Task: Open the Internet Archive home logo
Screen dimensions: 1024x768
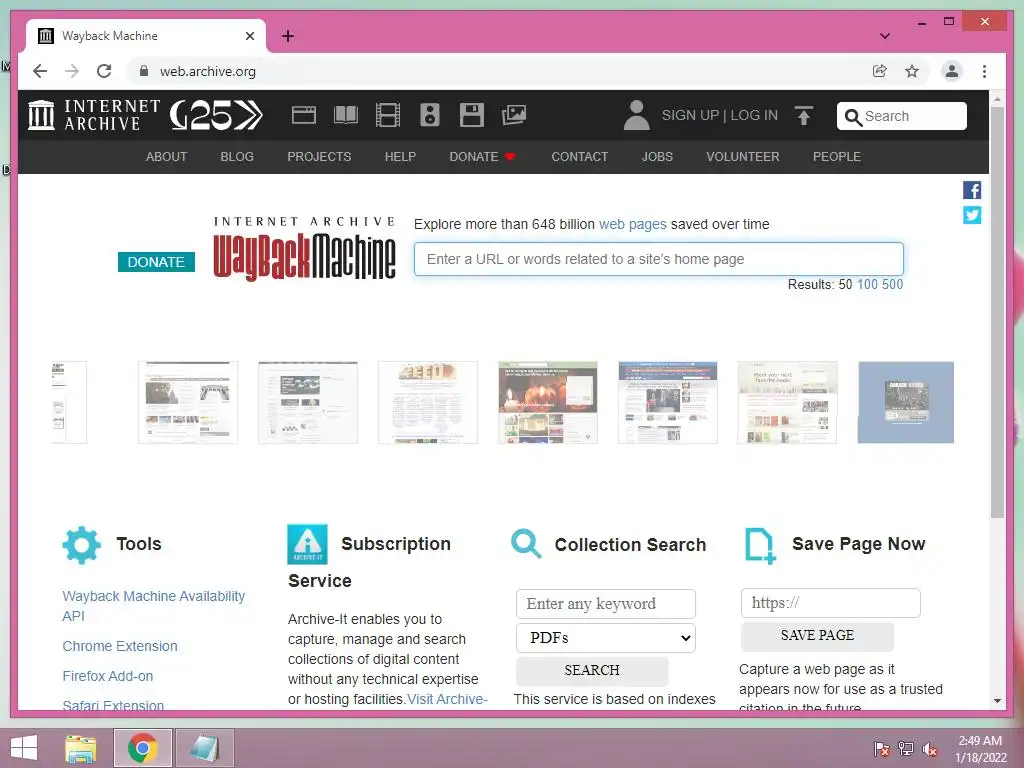Action: (93, 115)
